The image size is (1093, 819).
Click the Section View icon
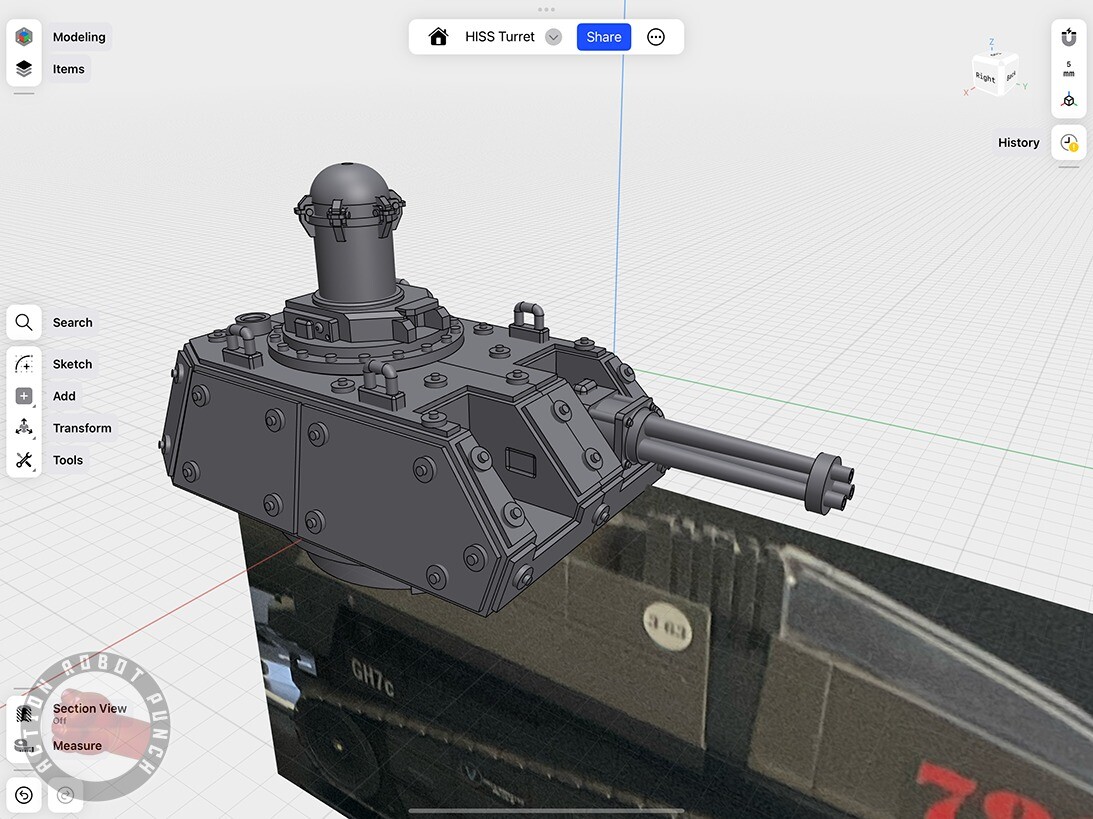click(24, 712)
